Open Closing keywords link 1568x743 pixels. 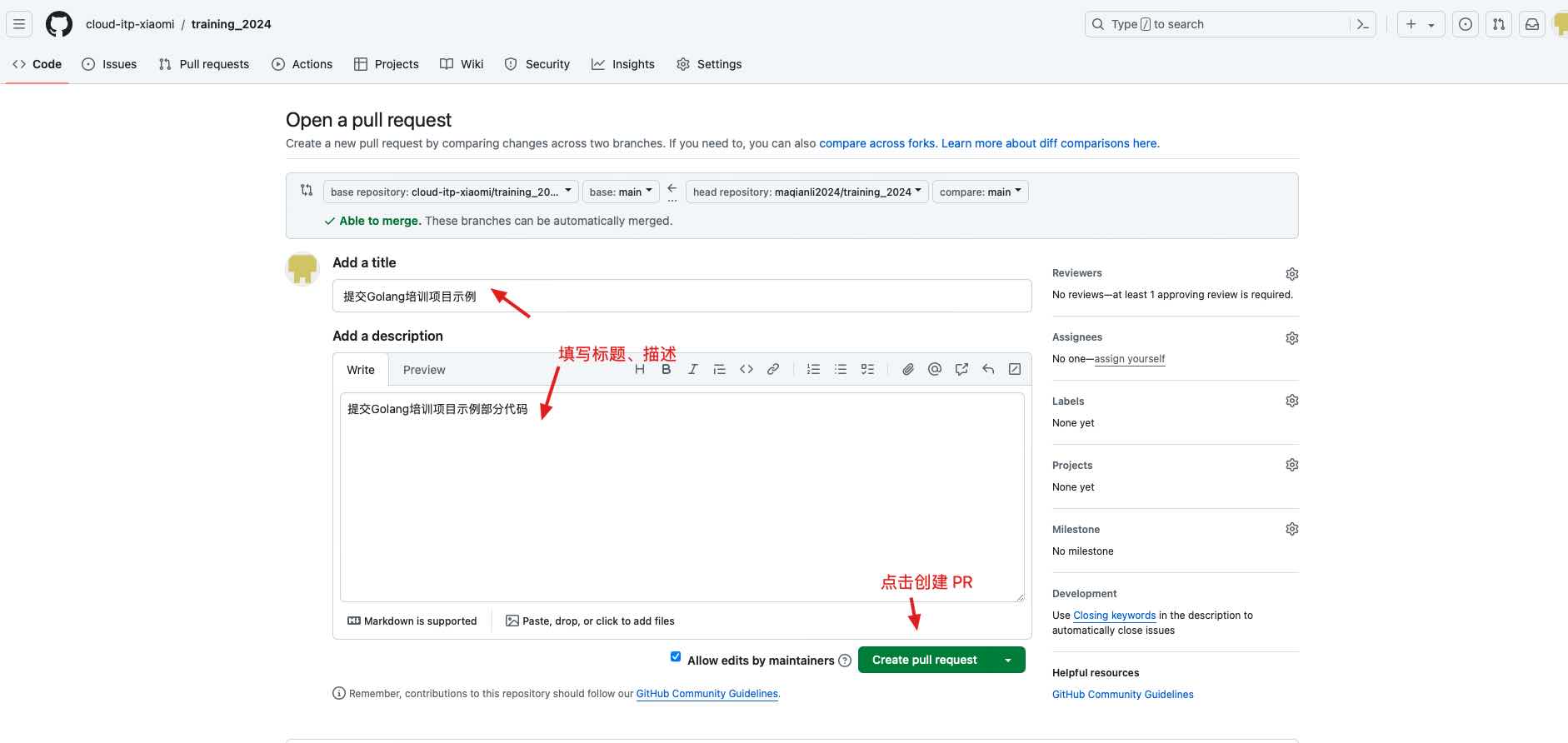(x=1115, y=616)
